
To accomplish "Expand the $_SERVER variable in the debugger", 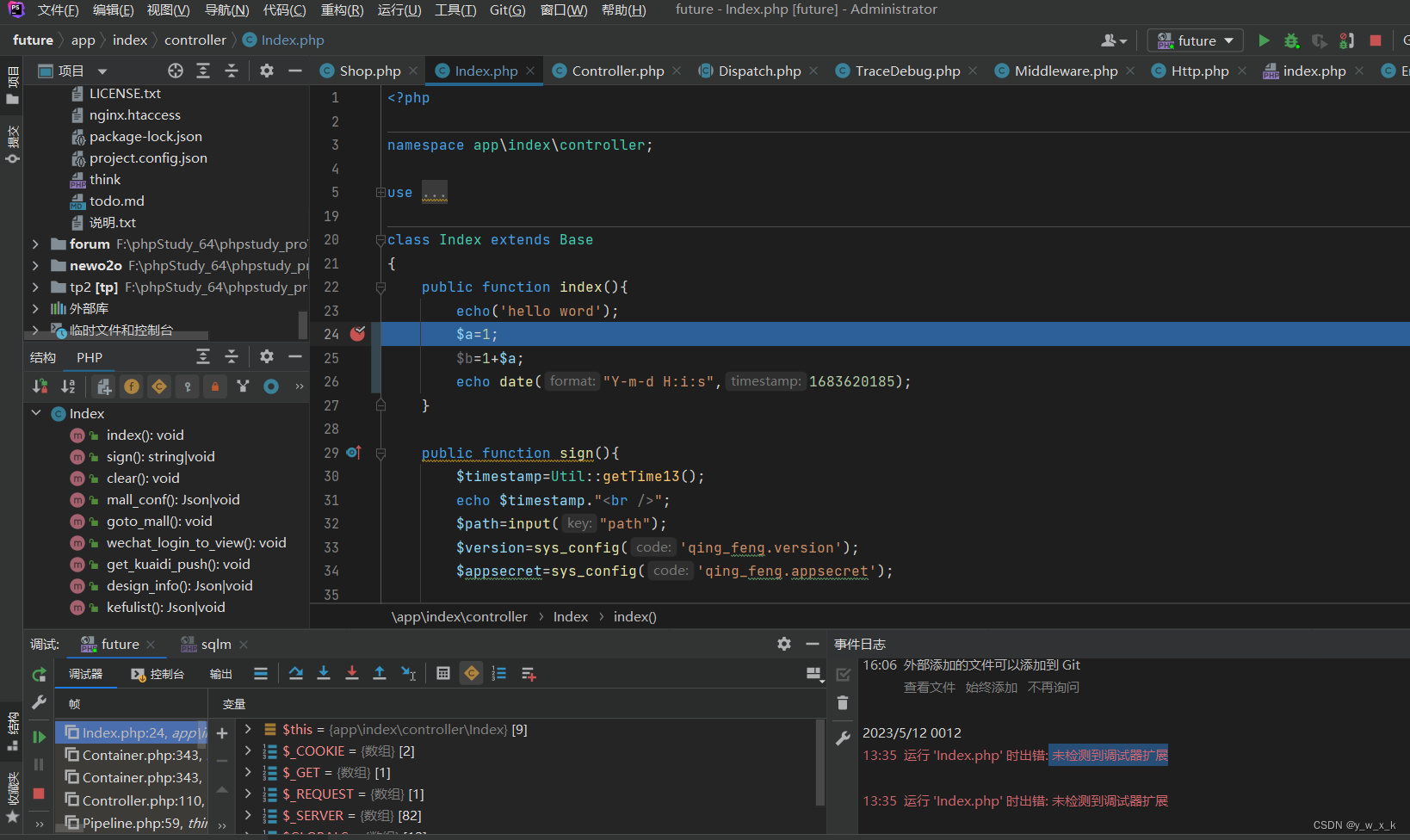I will click(247, 815).
